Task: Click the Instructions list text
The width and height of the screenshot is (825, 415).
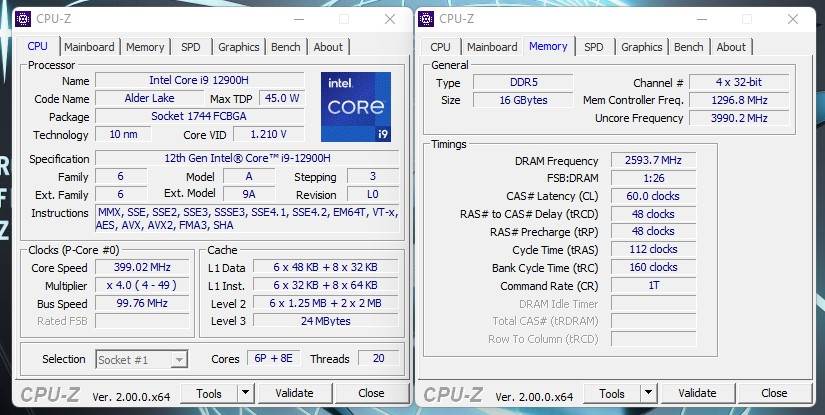Action: (x=247, y=219)
